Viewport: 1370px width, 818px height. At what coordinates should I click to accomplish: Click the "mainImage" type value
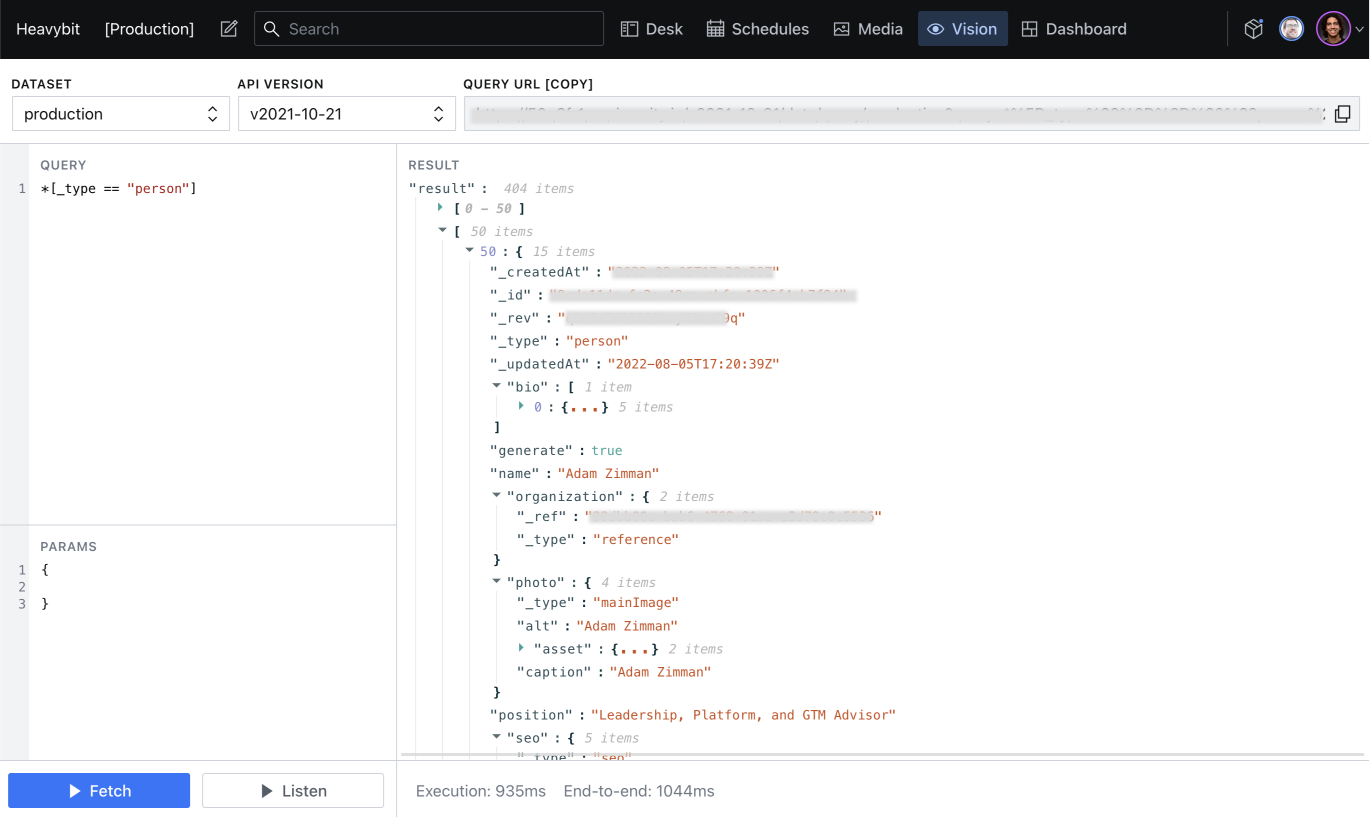point(636,602)
